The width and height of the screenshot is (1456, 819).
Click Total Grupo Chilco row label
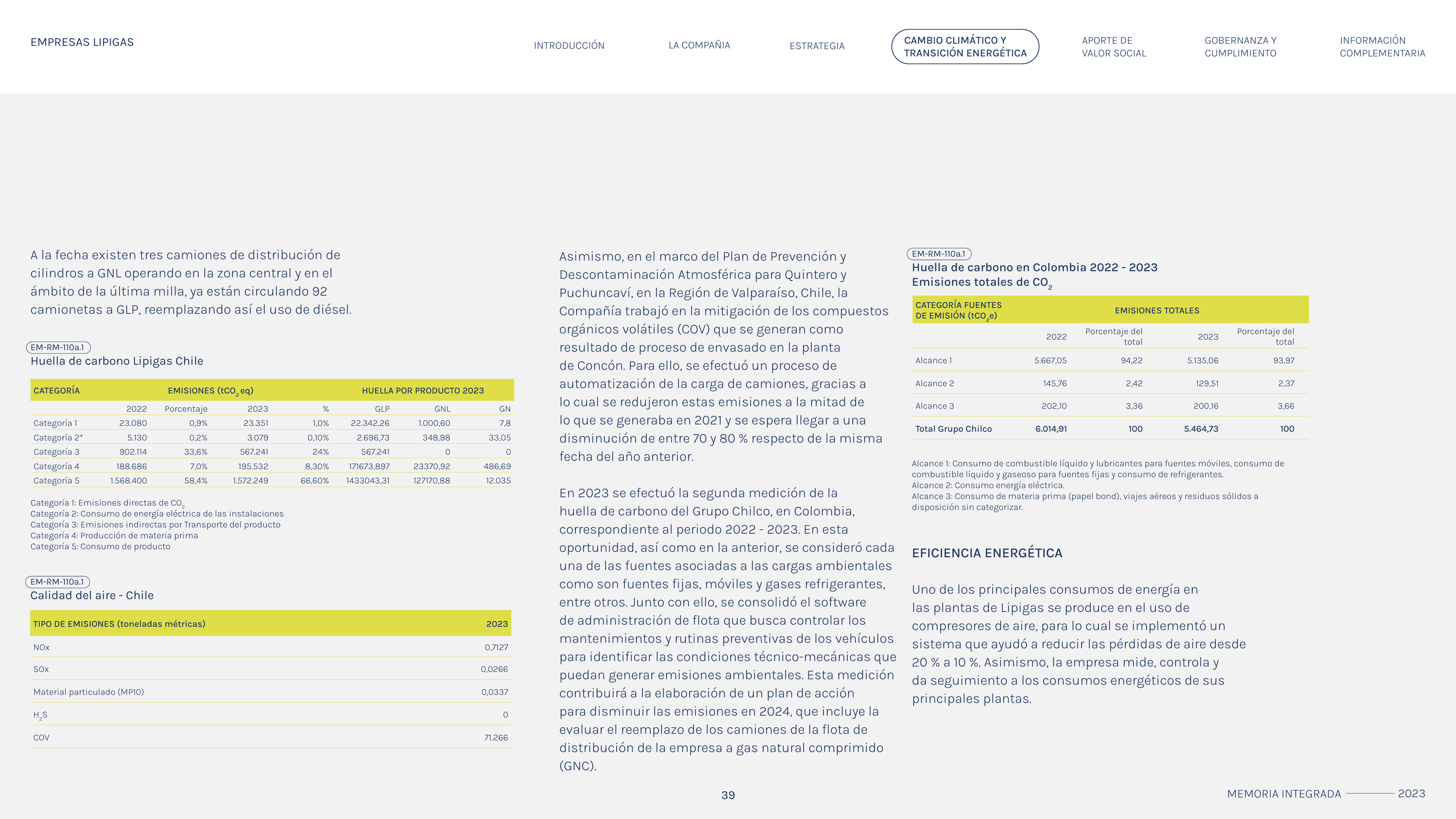point(953,429)
